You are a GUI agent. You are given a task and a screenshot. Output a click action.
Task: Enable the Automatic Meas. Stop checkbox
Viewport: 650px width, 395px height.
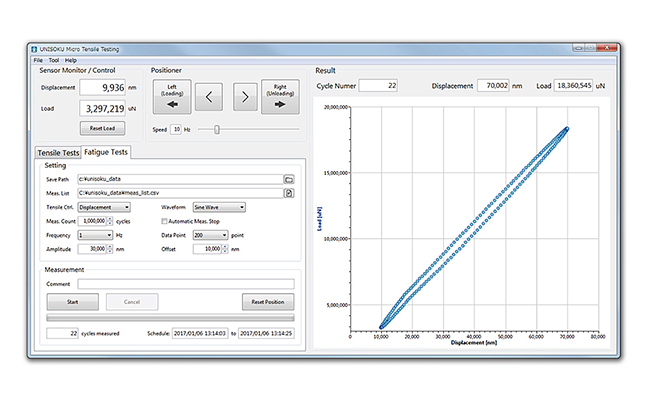click(164, 221)
